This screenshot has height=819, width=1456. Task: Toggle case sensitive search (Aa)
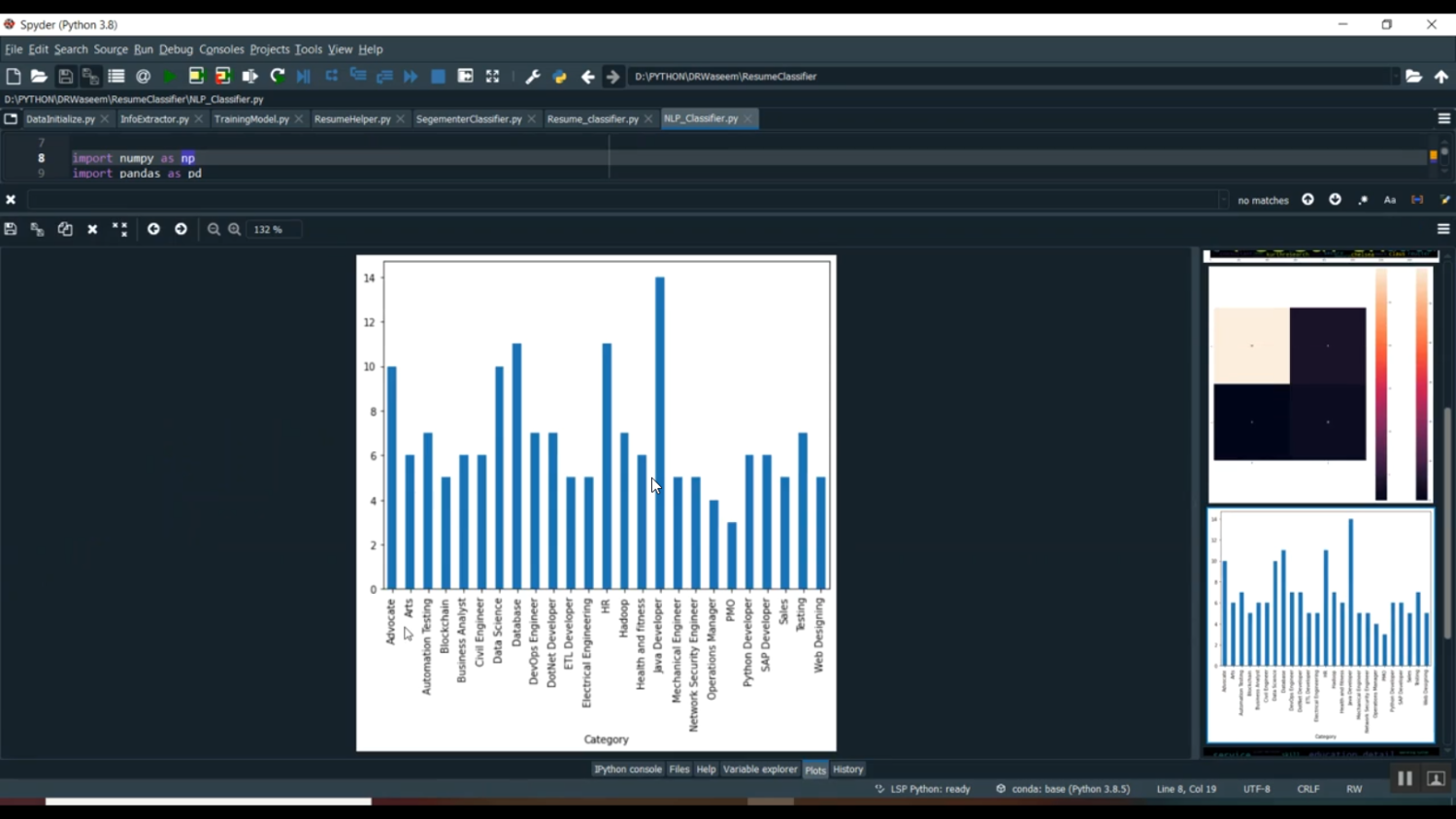click(1389, 200)
